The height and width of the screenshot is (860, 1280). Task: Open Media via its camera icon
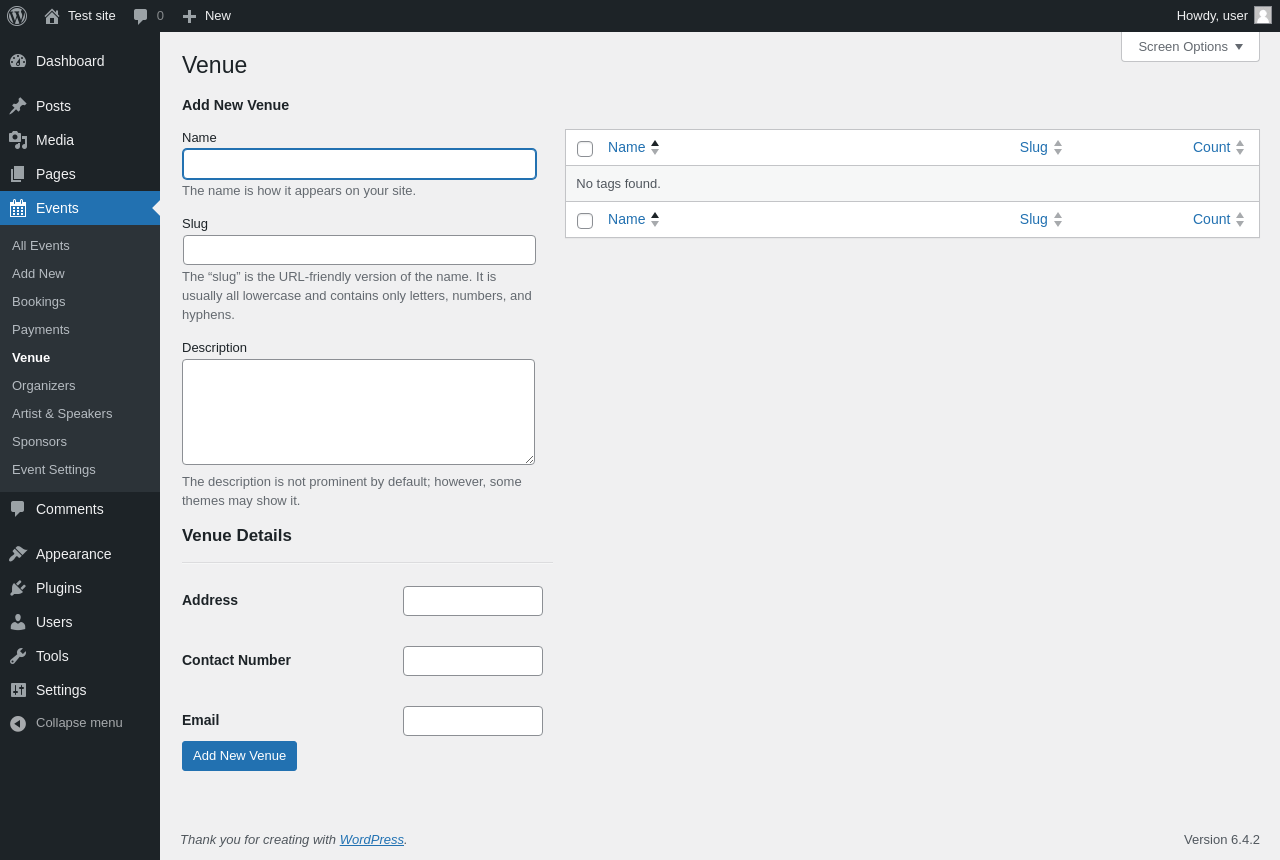[18, 140]
